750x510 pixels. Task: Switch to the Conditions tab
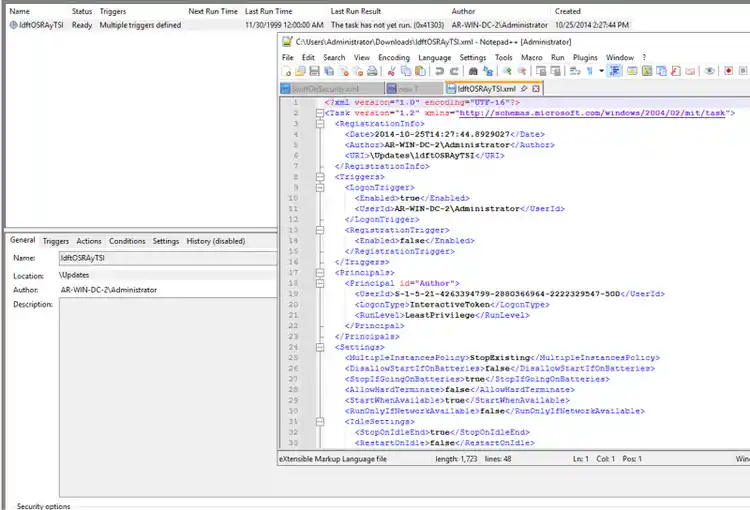[x=127, y=241]
